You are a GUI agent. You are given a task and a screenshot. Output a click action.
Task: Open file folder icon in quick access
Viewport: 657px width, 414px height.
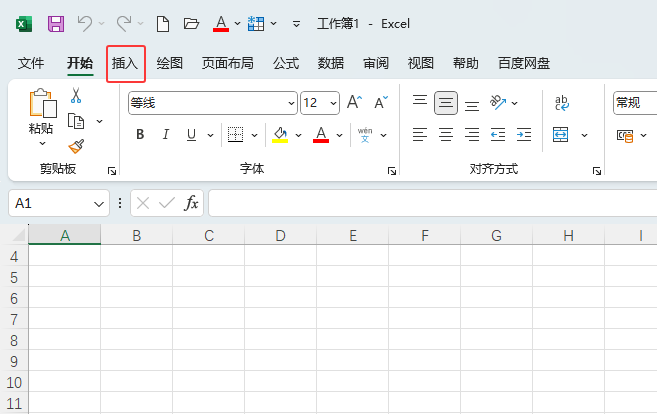click(x=191, y=23)
